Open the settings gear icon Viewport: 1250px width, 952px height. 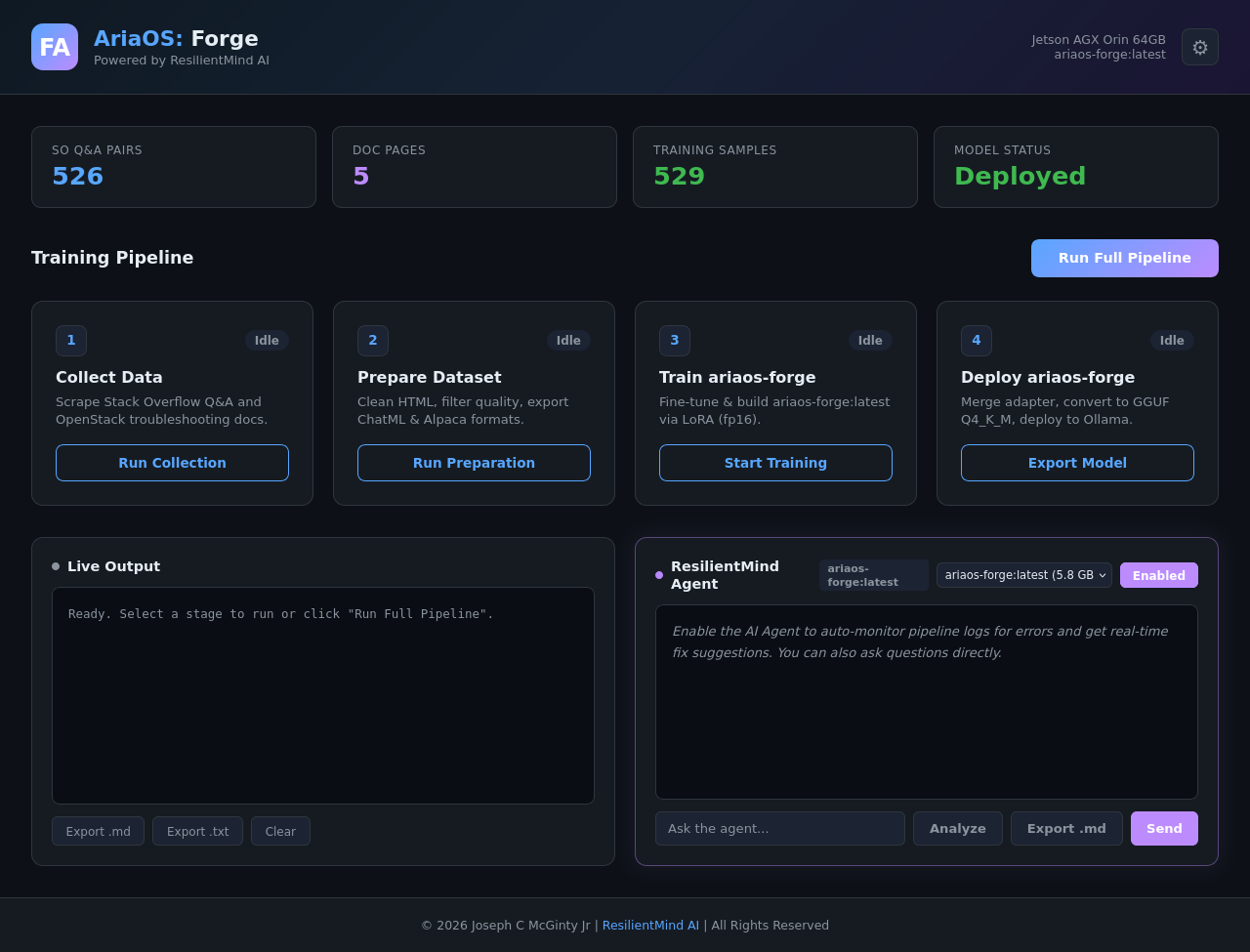[x=1199, y=46]
